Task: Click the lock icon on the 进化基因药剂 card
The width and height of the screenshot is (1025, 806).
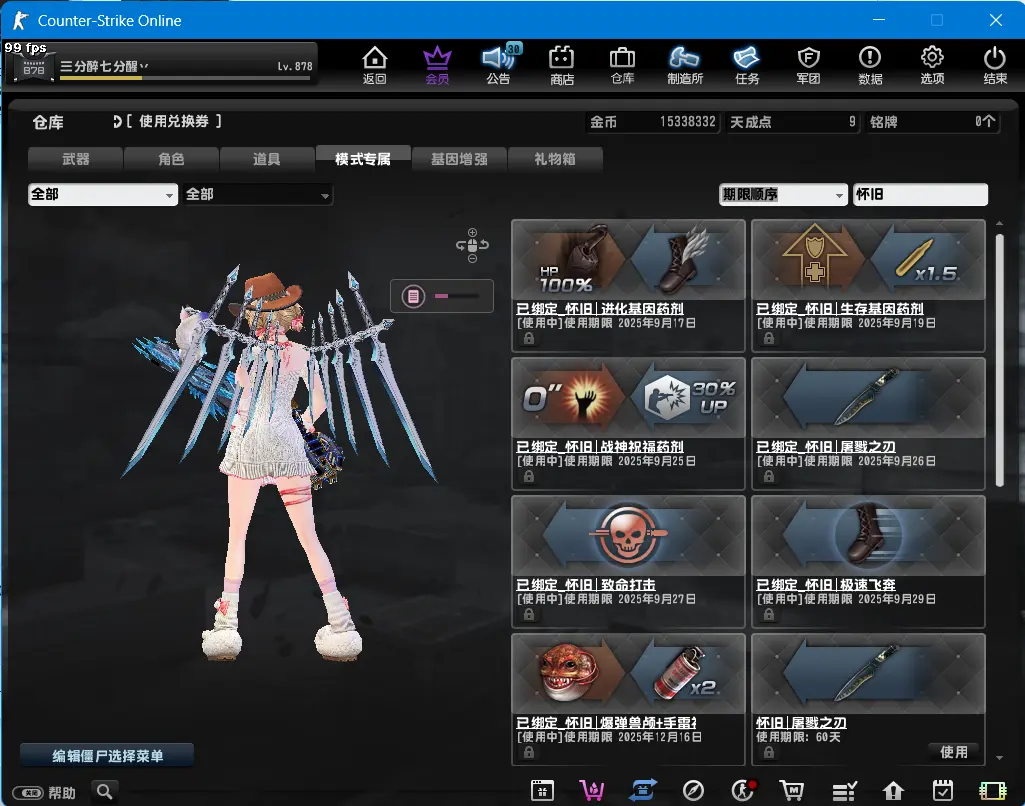Action: [529, 338]
